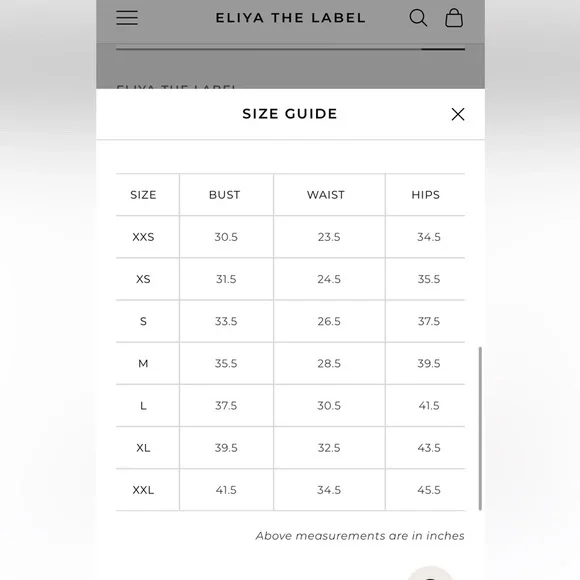The image size is (580, 580).
Task: Click the XS size row label
Action: coord(143,279)
